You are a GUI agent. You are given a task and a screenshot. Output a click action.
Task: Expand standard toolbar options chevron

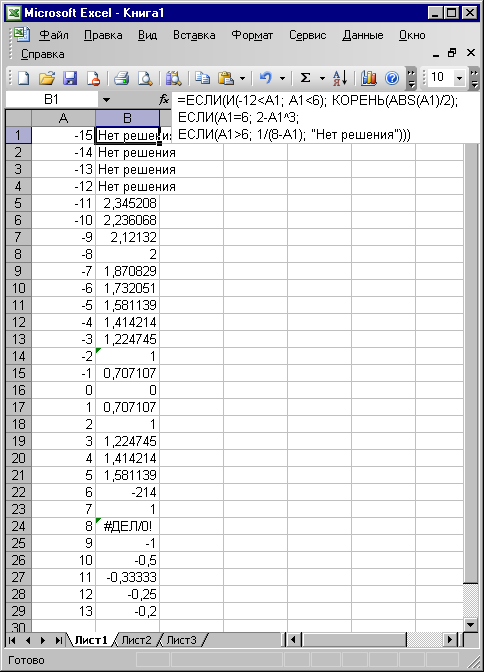[x=411, y=78]
